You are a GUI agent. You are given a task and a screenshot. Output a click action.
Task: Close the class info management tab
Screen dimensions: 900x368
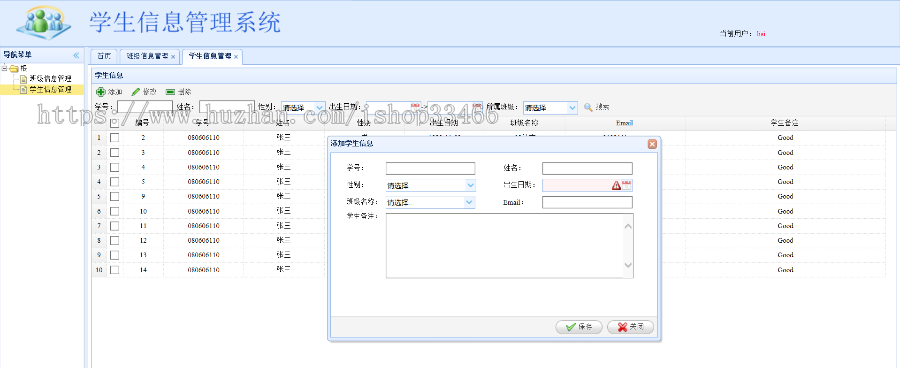173,57
